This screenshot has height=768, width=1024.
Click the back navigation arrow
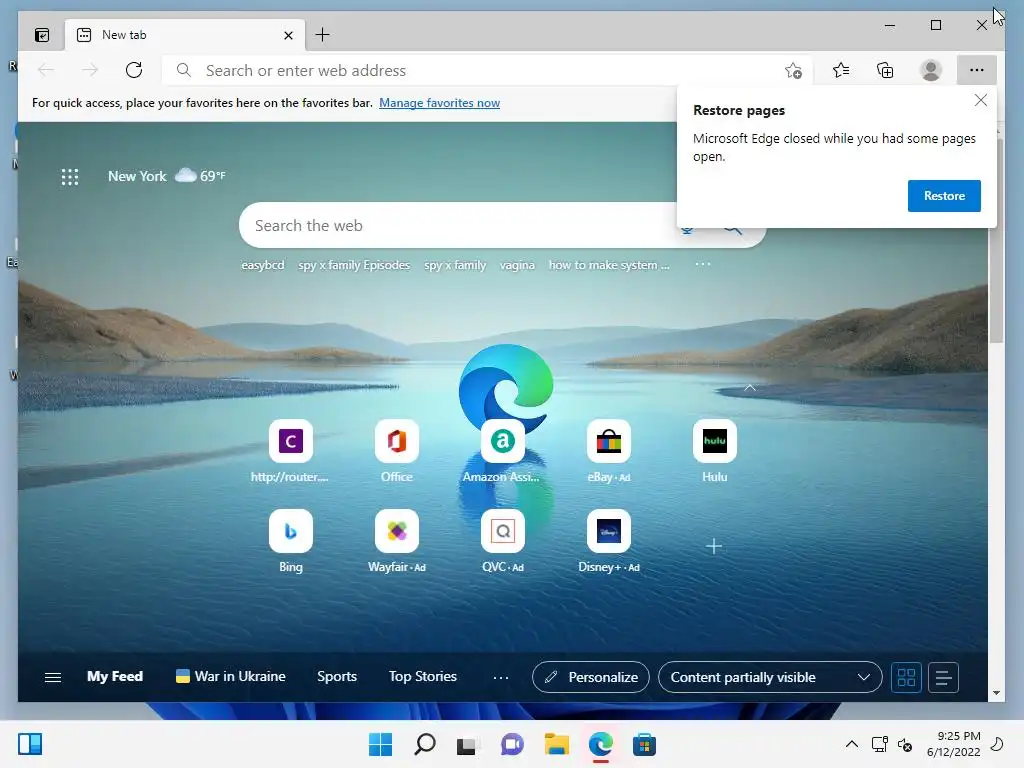pyautogui.click(x=46, y=70)
